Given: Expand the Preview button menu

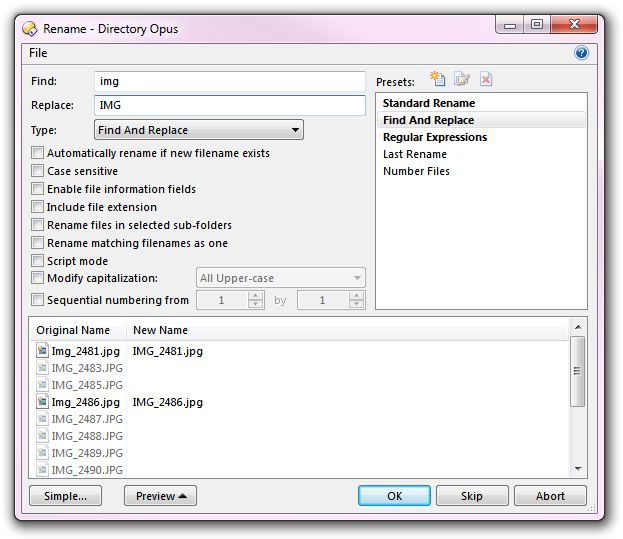Looking at the screenshot, I should pyautogui.click(x=160, y=496).
